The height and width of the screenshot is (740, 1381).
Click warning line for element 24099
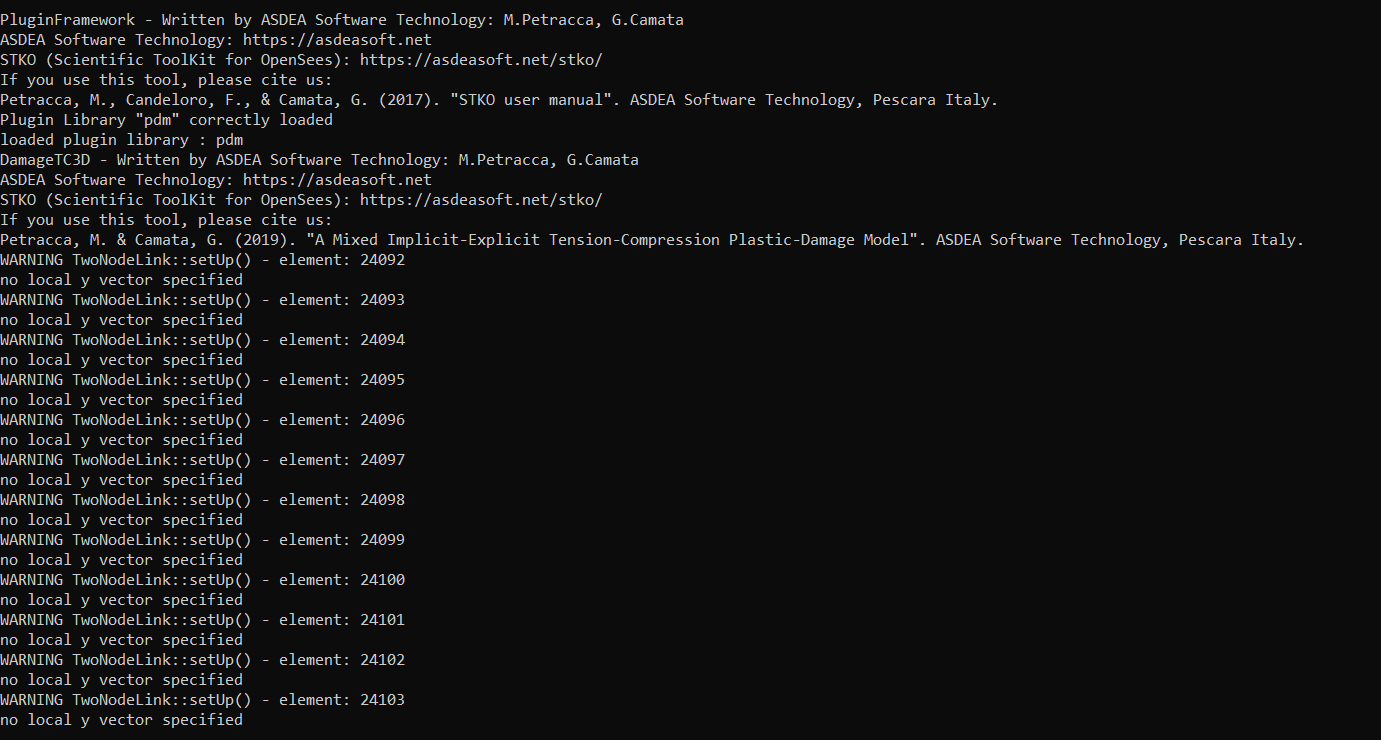[203, 540]
